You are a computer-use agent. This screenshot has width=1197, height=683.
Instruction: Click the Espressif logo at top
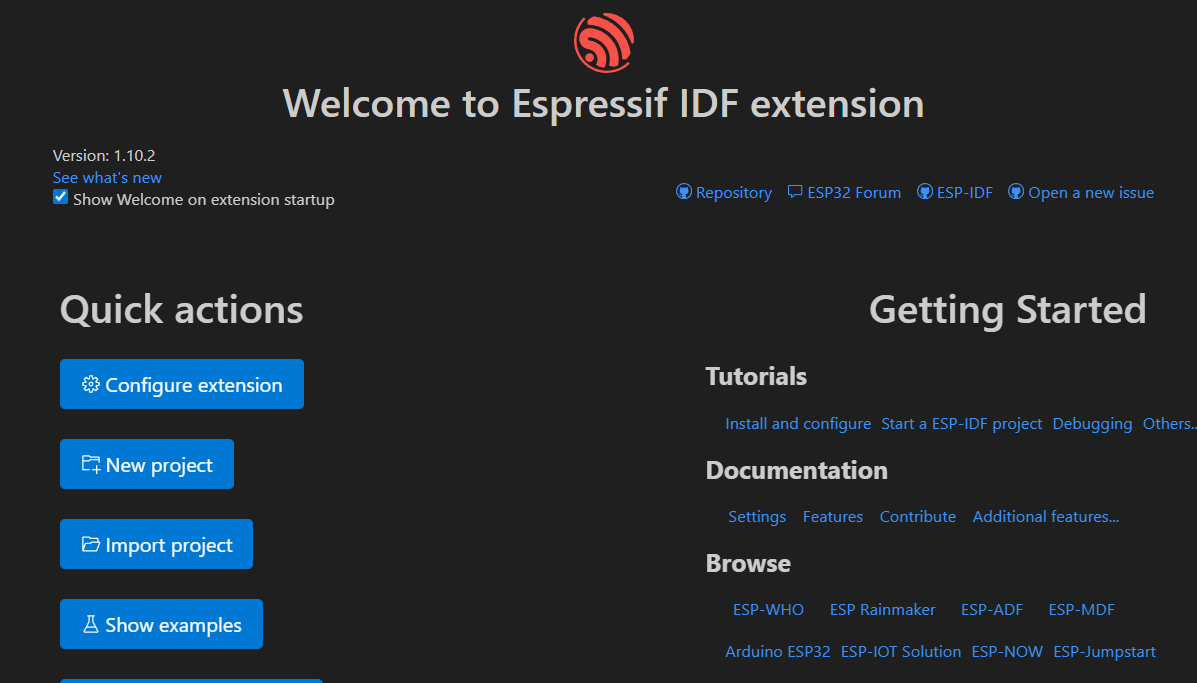point(604,43)
